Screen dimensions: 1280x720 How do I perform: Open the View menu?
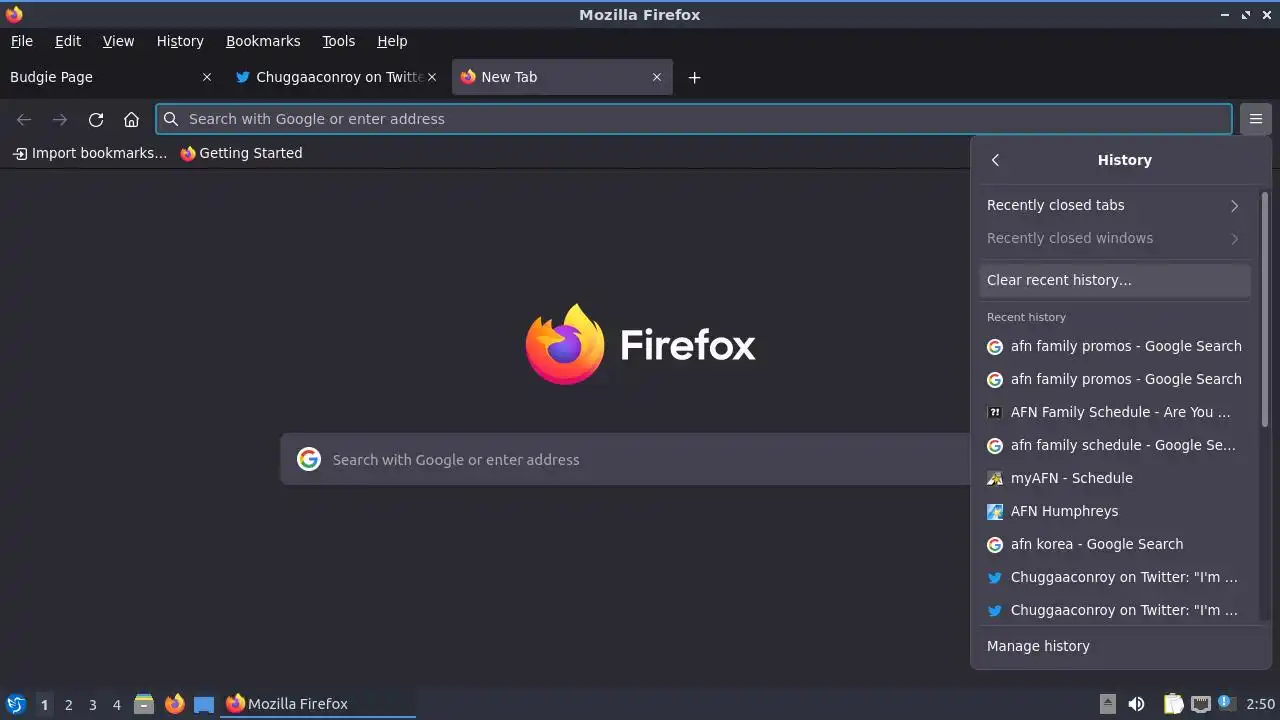click(118, 41)
